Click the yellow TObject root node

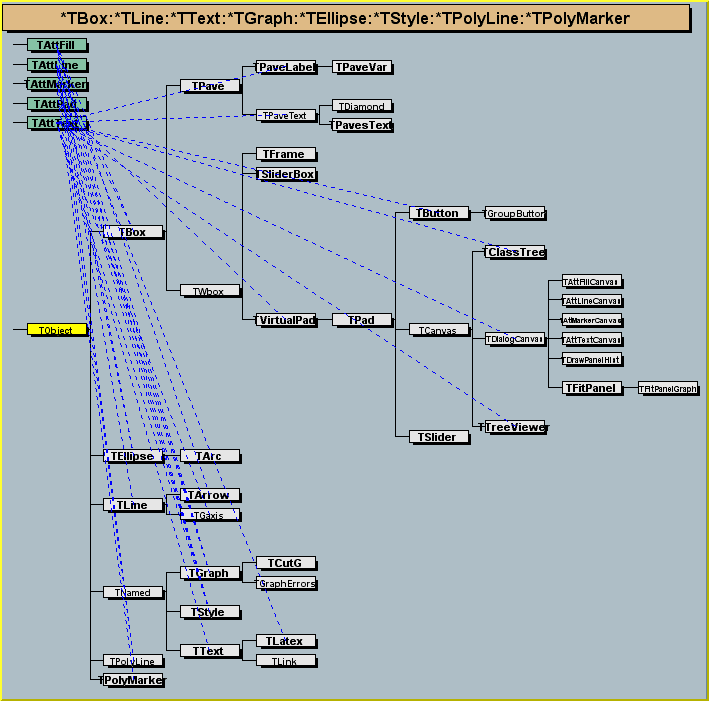(x=56, y=329)
